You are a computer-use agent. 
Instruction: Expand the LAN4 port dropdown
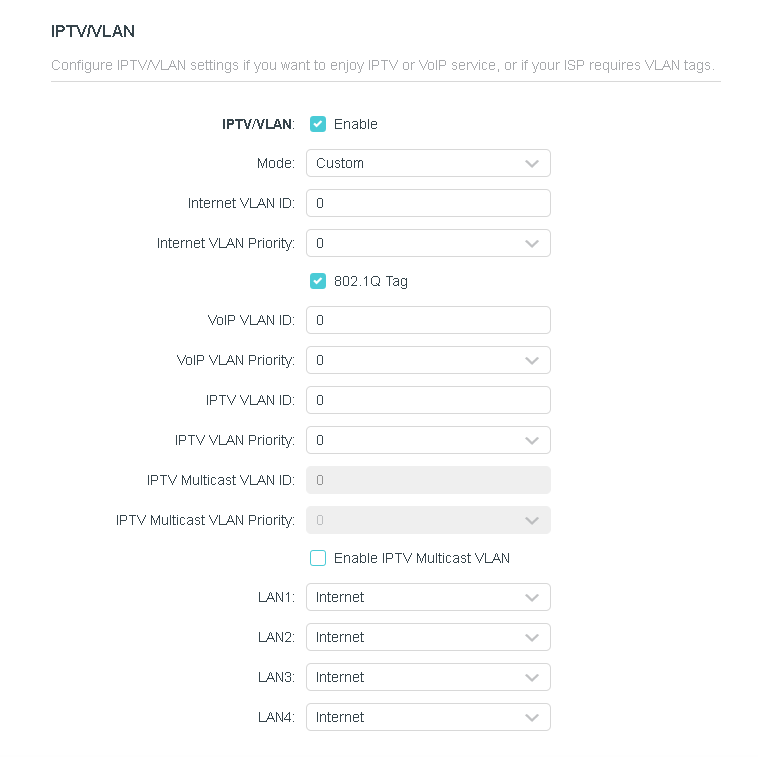click(x=428, y=717)
